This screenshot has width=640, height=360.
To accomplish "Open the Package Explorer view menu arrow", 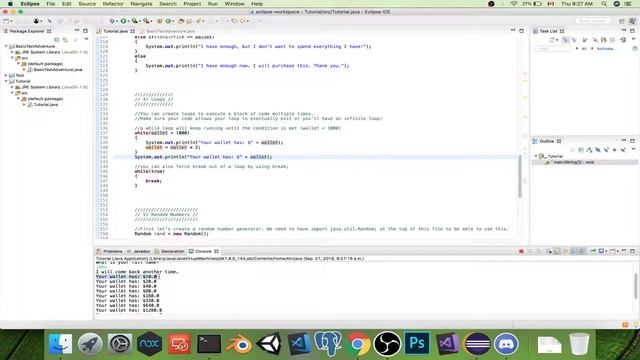I will coord(86,39).
